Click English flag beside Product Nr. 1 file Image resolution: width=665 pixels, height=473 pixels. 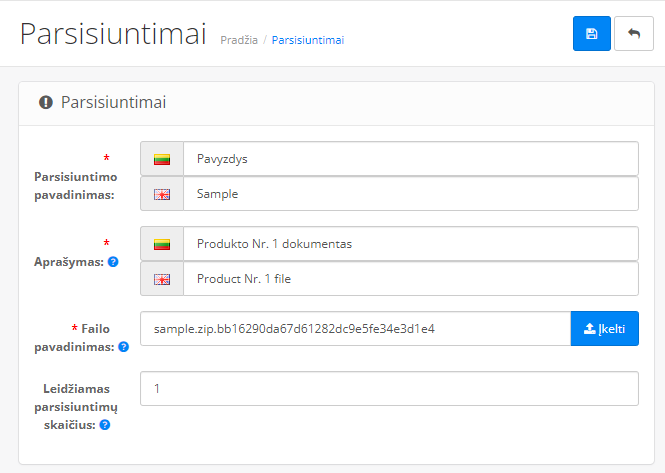162,279
